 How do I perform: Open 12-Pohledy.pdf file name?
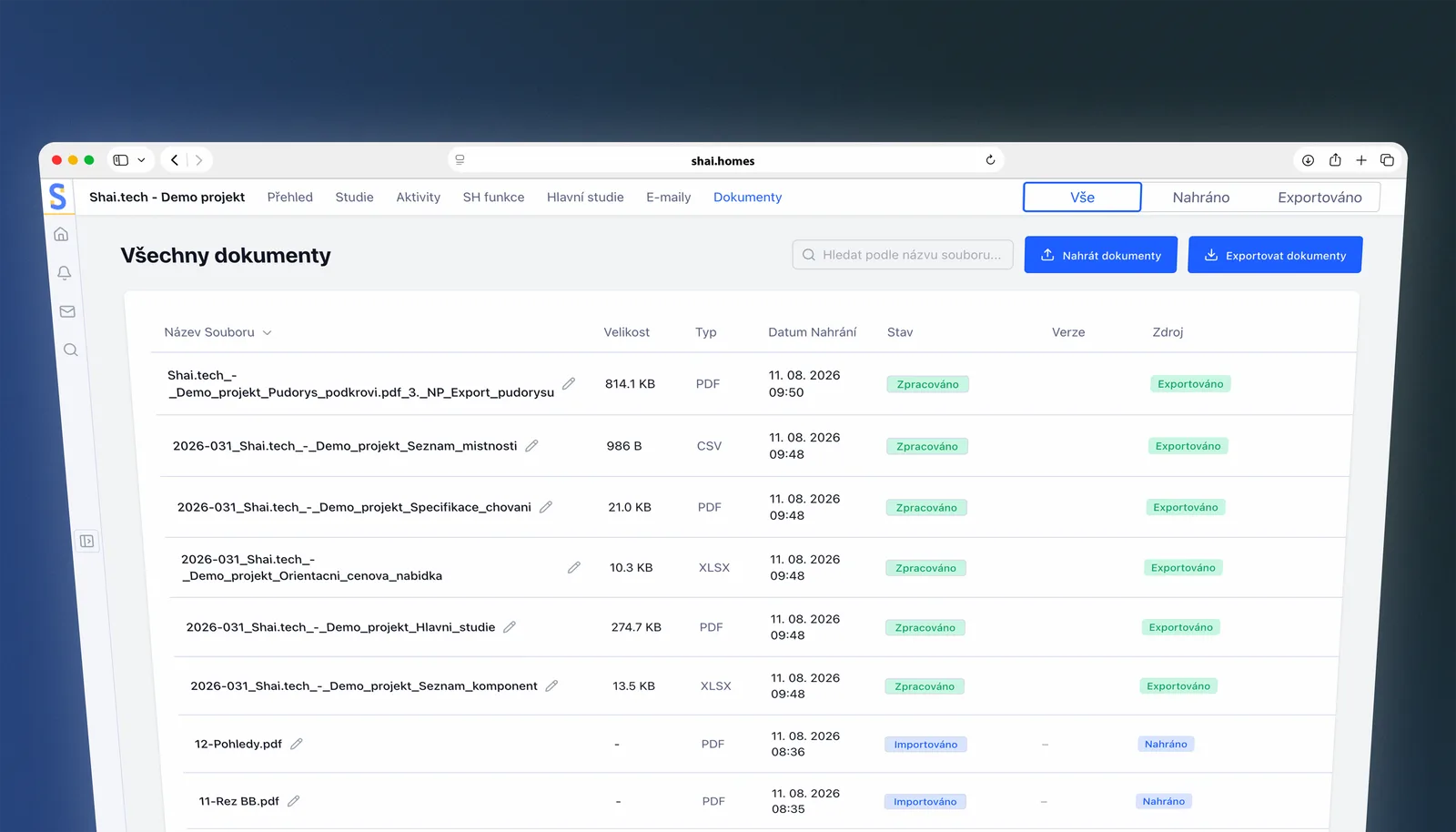(x=238, y=744)
